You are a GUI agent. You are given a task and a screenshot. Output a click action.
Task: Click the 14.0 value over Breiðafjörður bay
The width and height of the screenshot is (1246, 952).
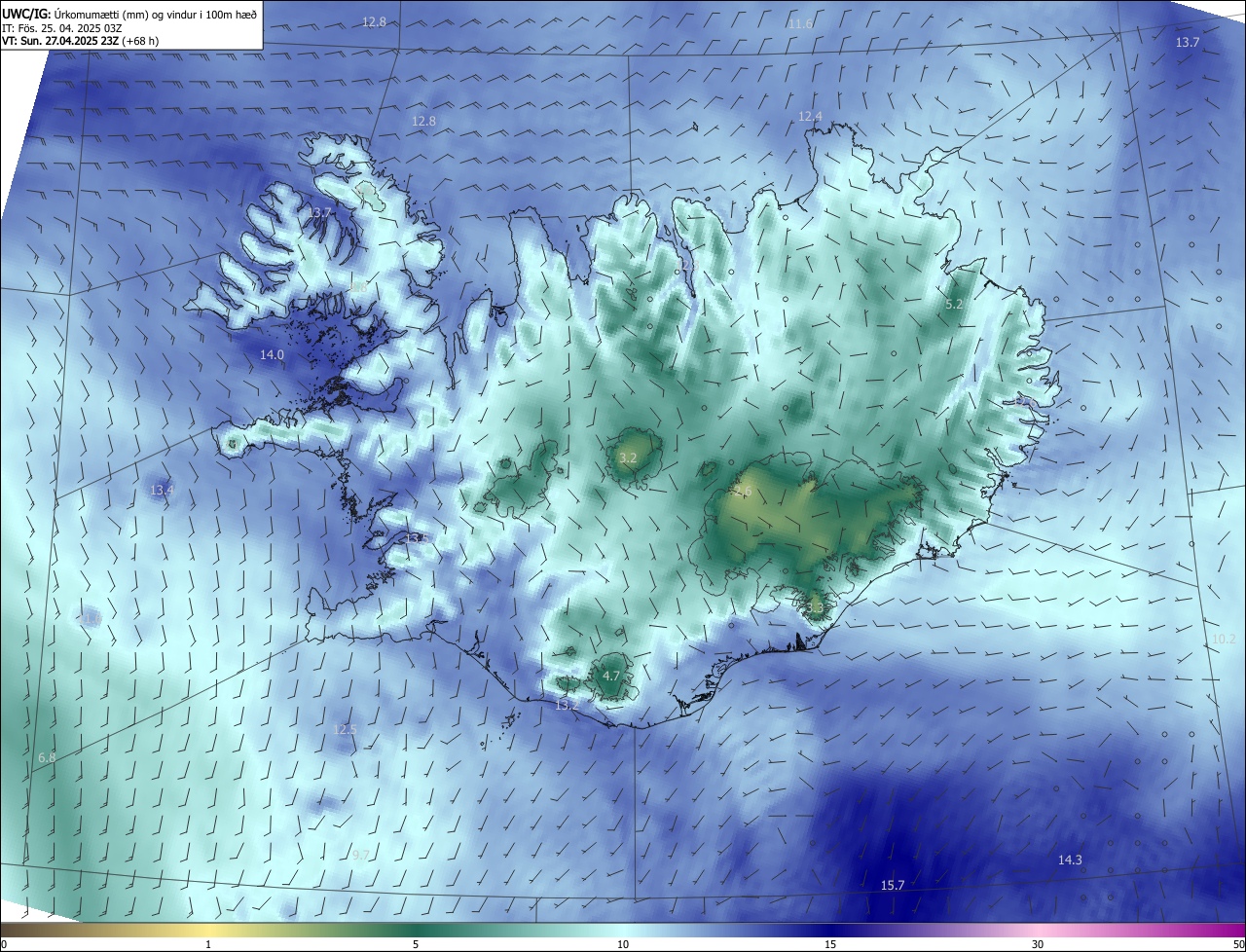click(272, 355)
